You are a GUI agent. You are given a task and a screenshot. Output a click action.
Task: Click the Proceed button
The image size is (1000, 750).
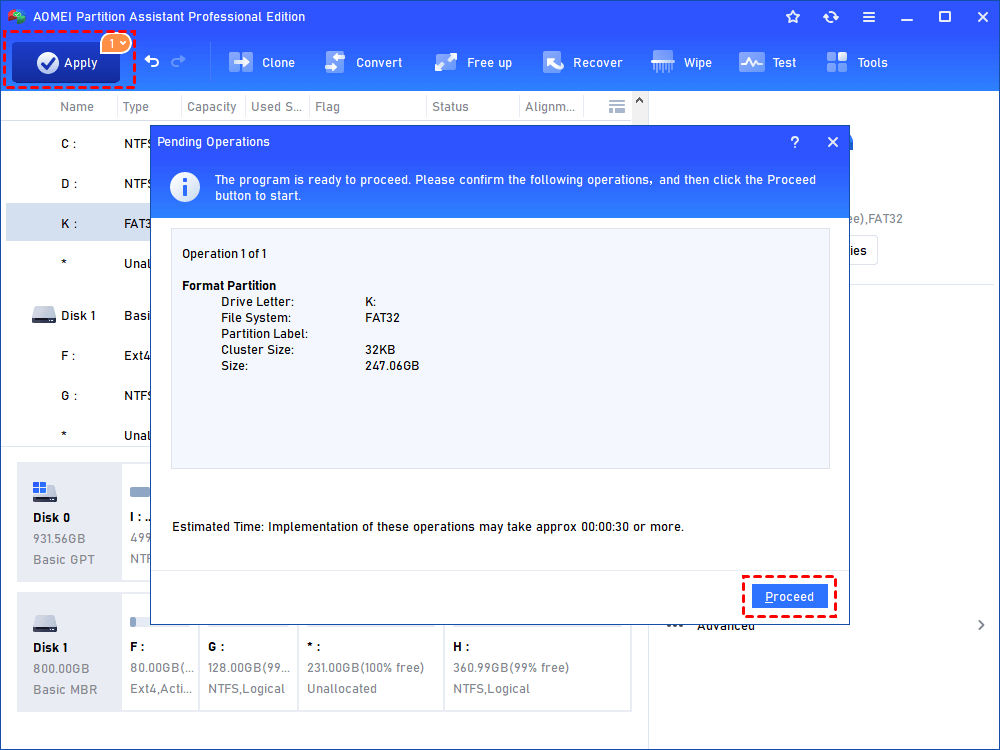[790, 597]
